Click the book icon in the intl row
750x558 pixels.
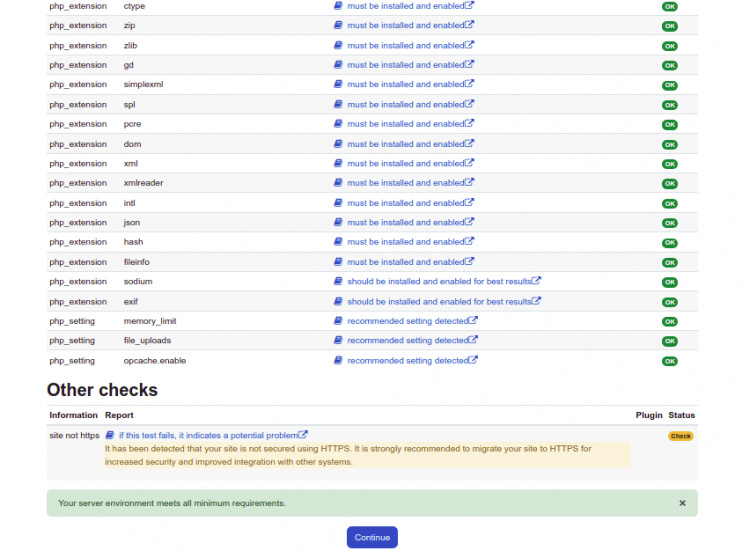tap(338, 203)
